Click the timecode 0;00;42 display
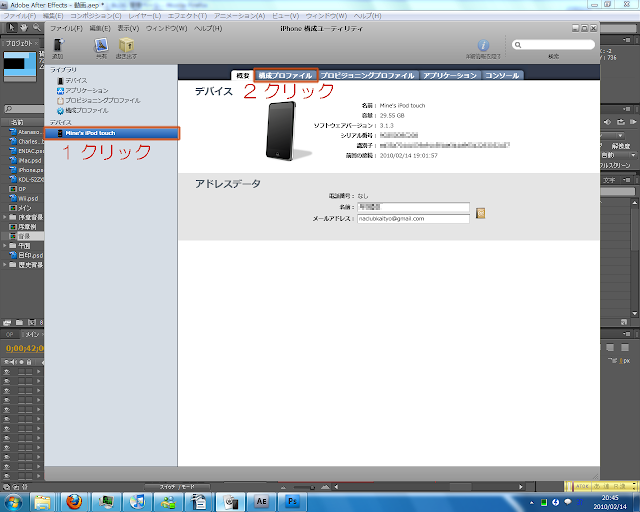The width and height of the screenshot is (640, 512). click(24, 348)
